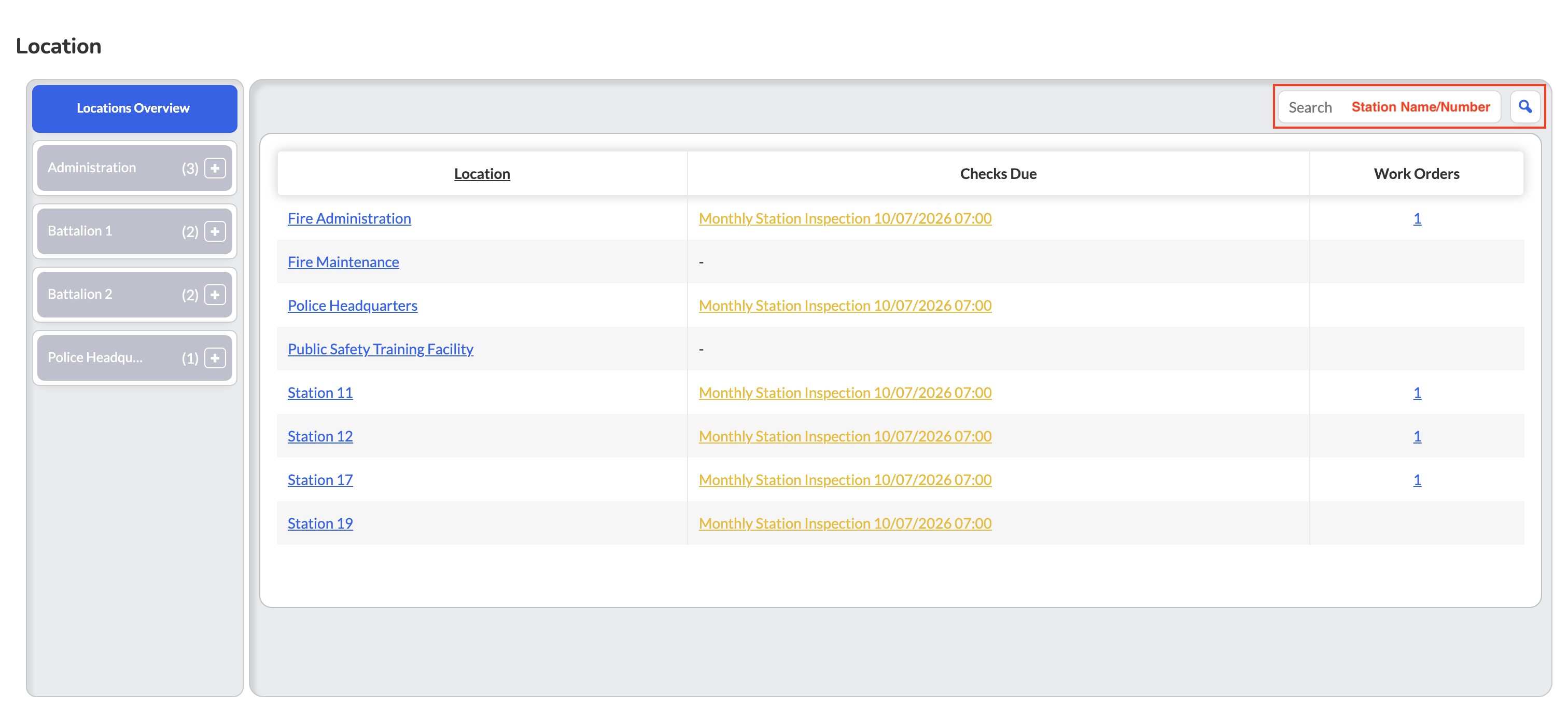Open Station 11's work order count link
The width and height of the screenshot is (1568, 719).
[x=1417, y=393]
